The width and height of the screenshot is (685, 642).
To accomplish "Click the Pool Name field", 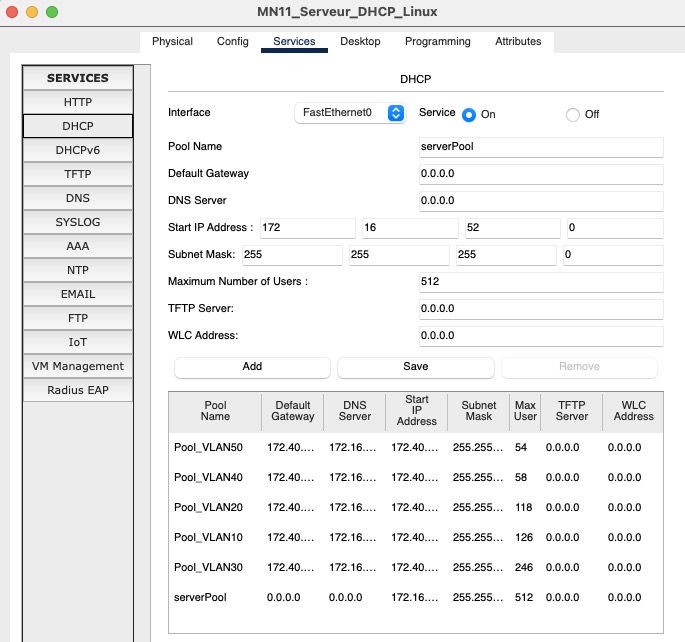I will click(x=541, y=147).
